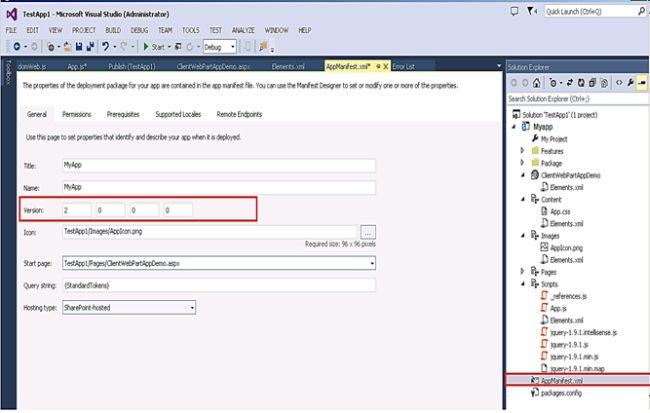Screen dimensions: 650x413
Task: Click the Find in Files toolbar icon
Action: 263,47
